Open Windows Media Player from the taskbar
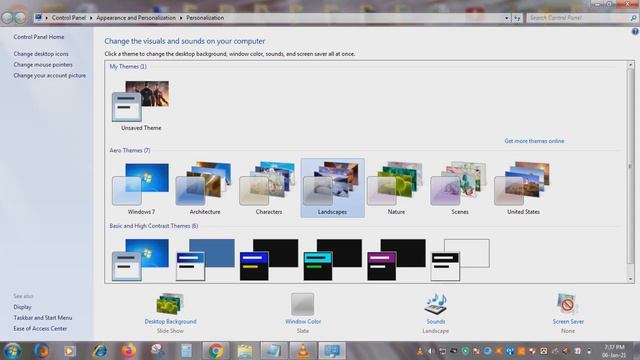The width and height of the screenshot is (640, 360). (69, 351)
